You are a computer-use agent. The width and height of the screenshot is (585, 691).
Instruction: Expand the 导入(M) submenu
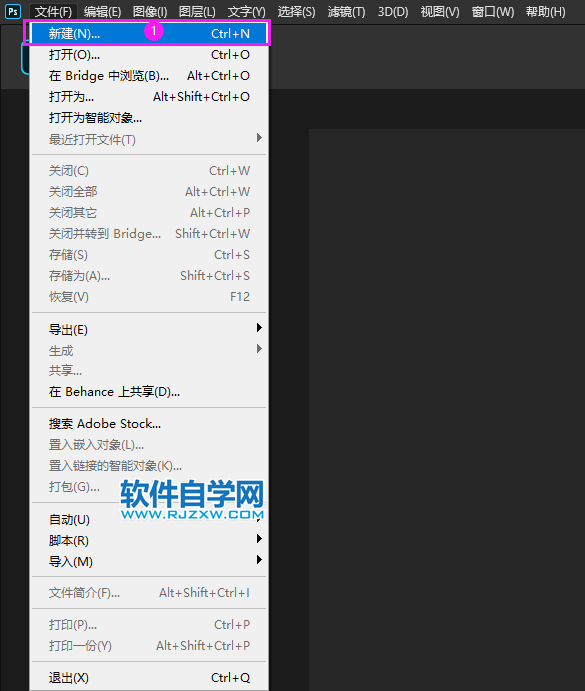[x=149, y=561]
